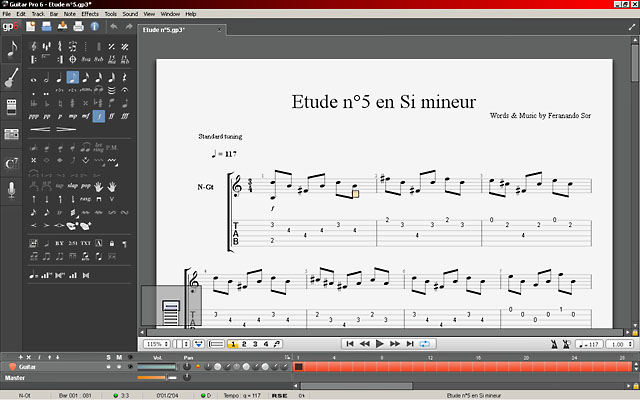This screenshot has height=400, width=640.
Task: Click the Guitar pan knob
Action: click(187, 367)
